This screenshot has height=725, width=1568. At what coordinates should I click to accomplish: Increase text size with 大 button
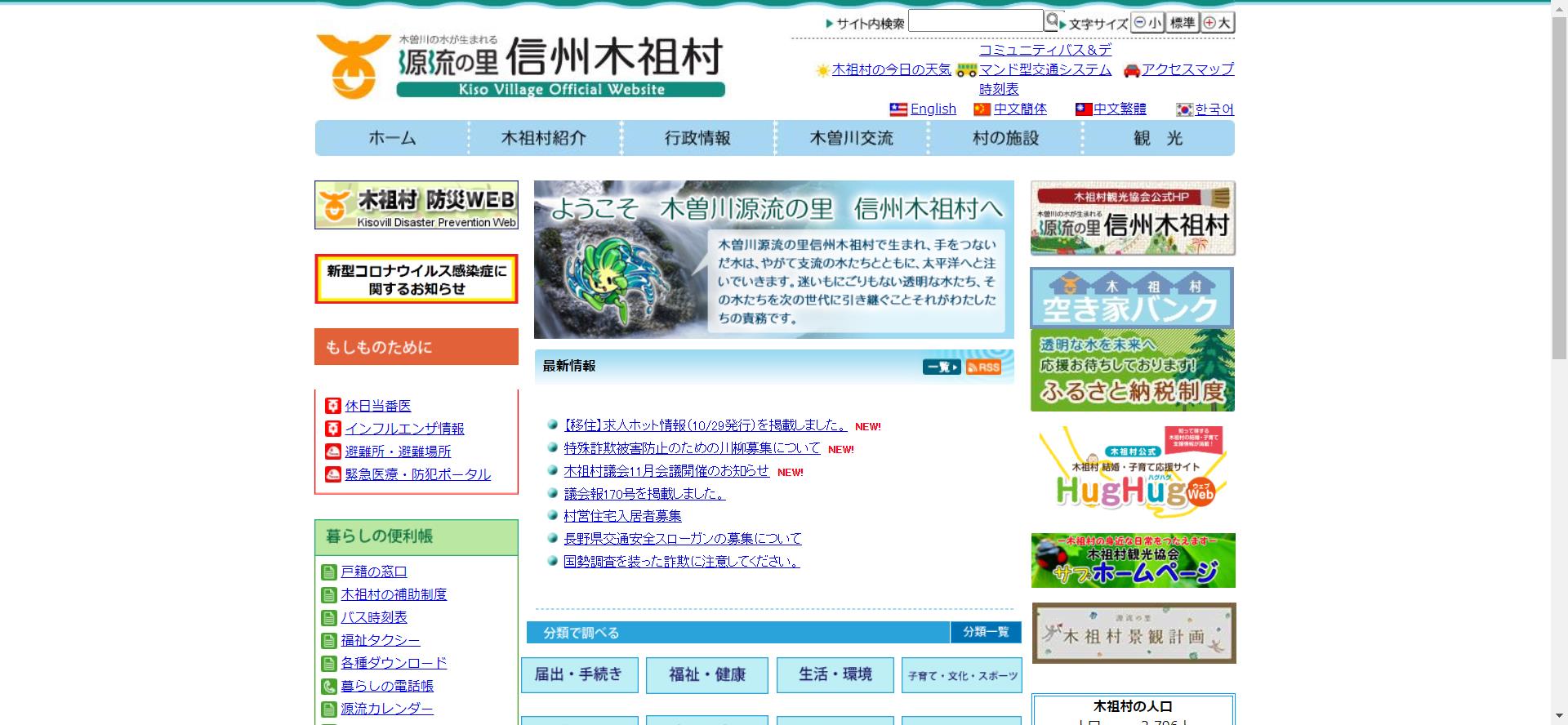tap(1218, 23)
